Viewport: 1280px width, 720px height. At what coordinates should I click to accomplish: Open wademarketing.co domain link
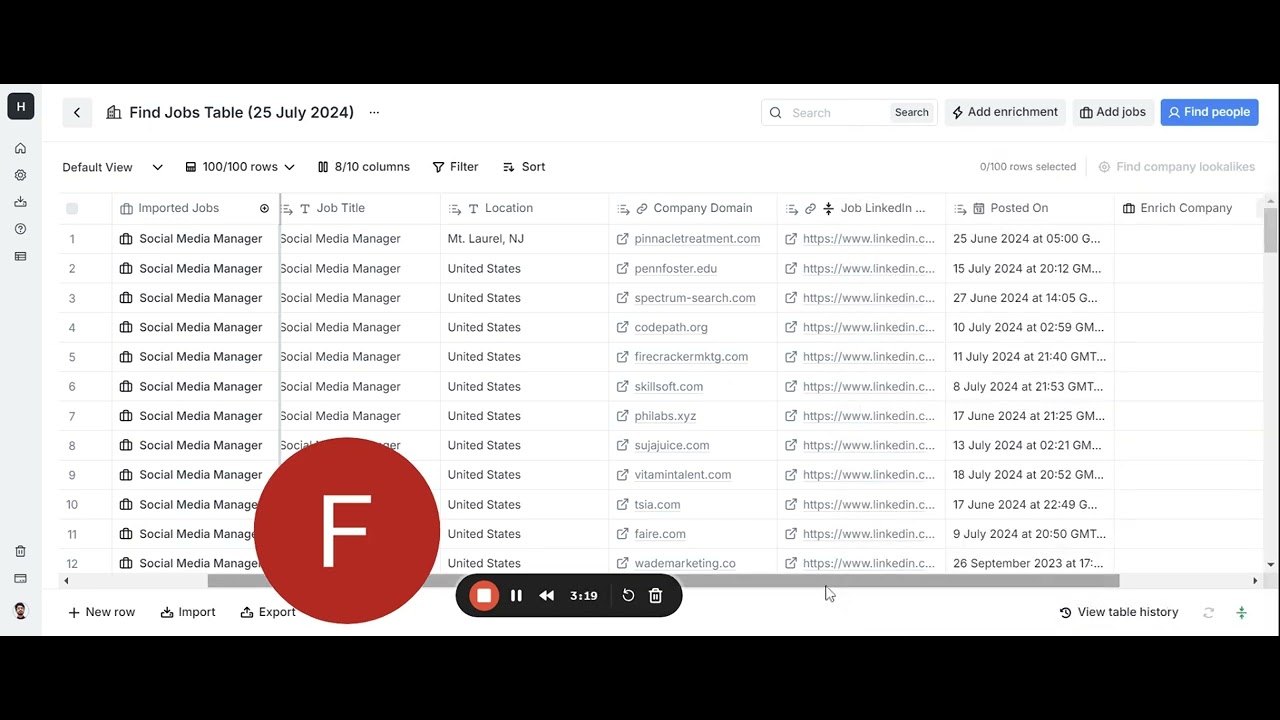[x=684, y=564]
